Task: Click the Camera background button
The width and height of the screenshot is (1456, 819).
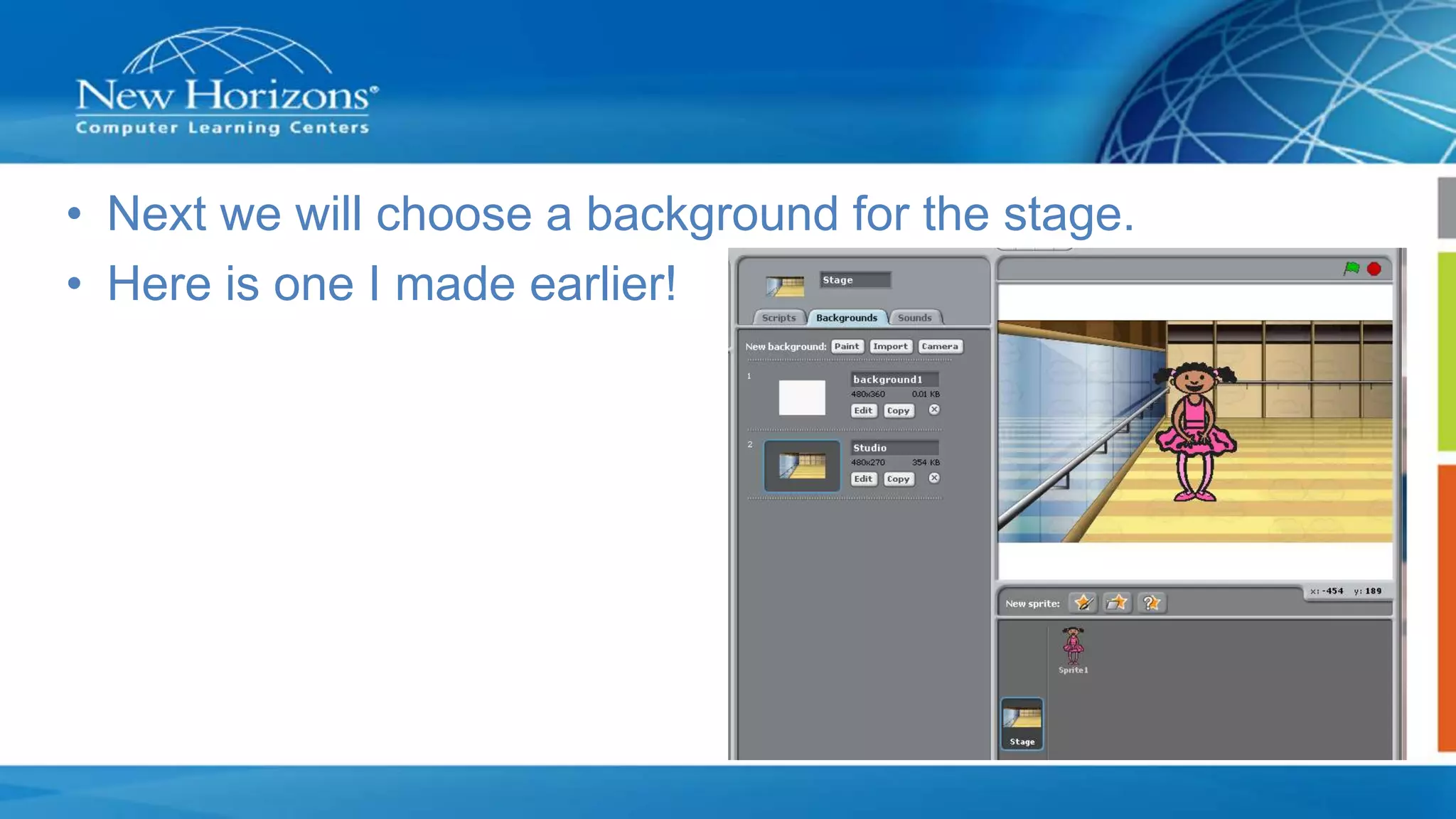Action: [940, 346]
